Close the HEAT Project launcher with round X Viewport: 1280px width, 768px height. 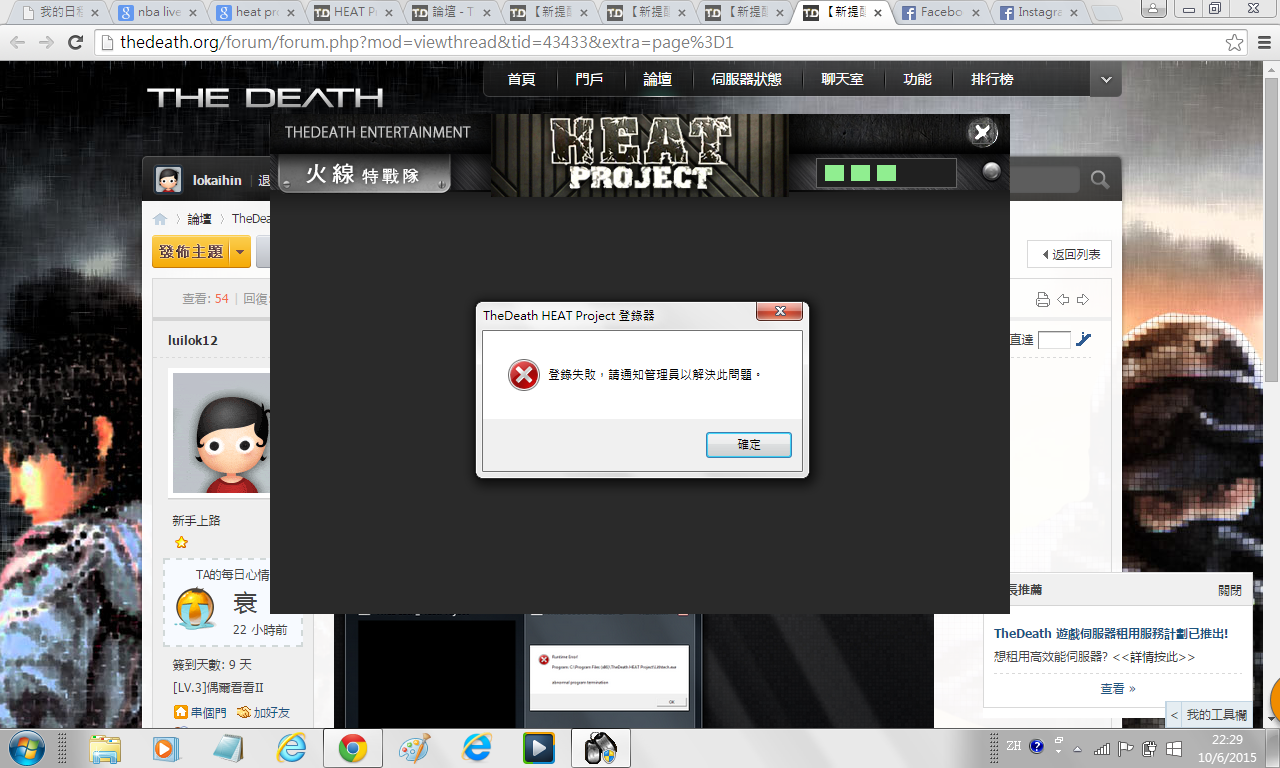pos(982,132)
